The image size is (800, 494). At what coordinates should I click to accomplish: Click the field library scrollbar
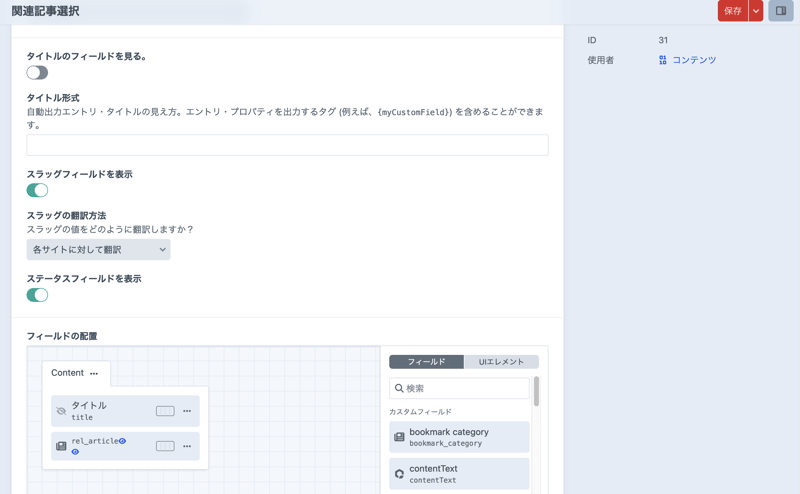point(536,392)
